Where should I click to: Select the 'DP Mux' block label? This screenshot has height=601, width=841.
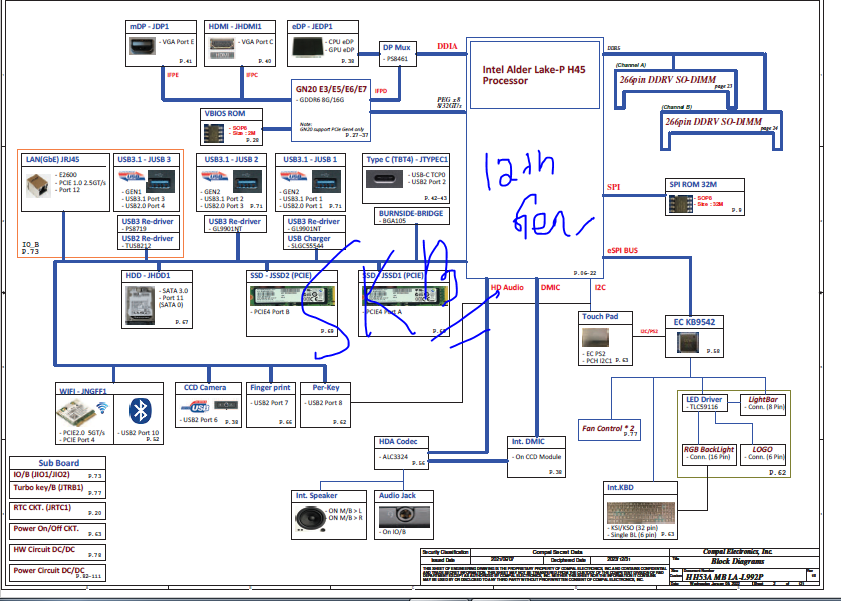tap(396, 47)
